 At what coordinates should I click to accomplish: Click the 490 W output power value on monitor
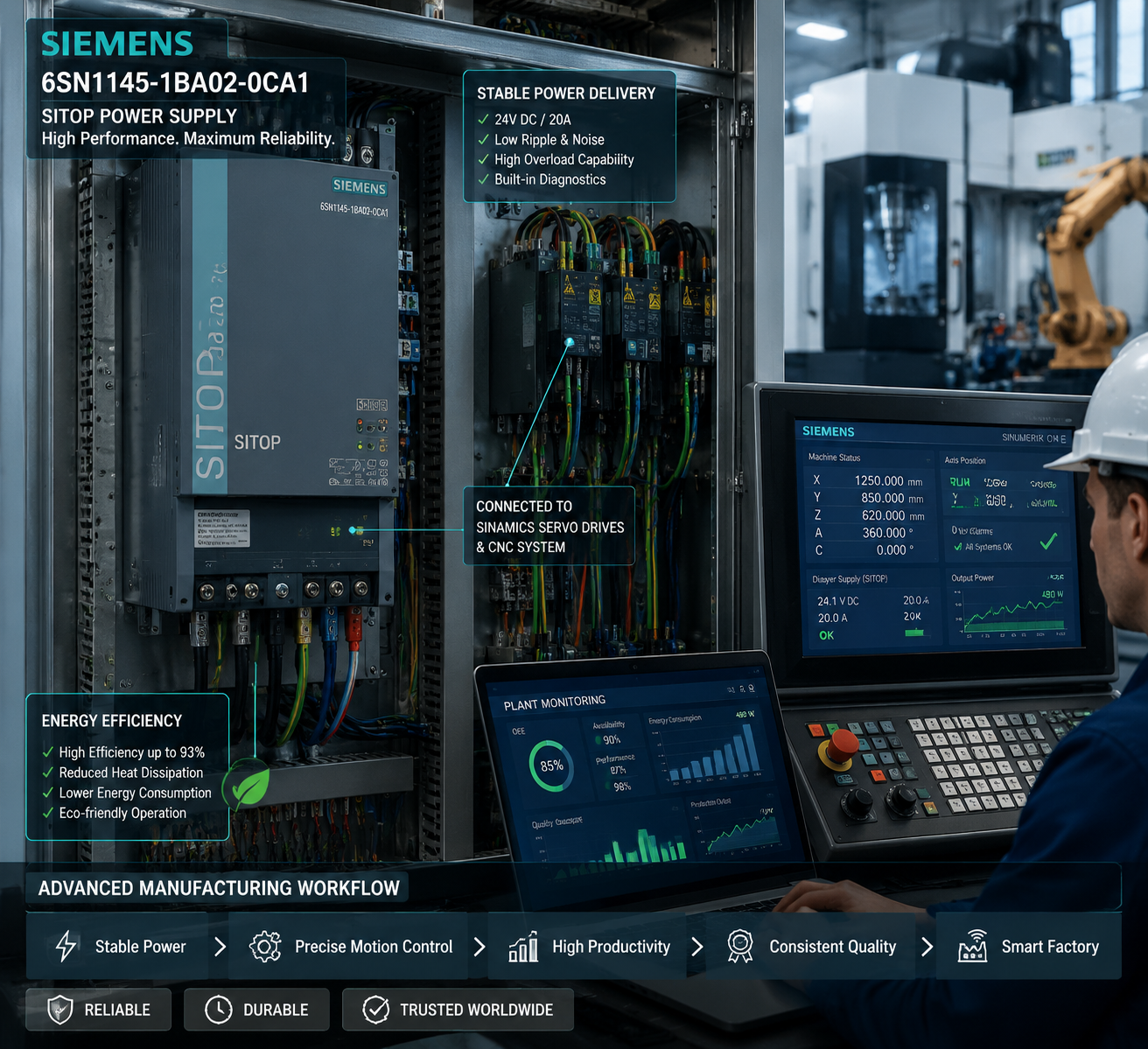click(x=1053, y=594)
